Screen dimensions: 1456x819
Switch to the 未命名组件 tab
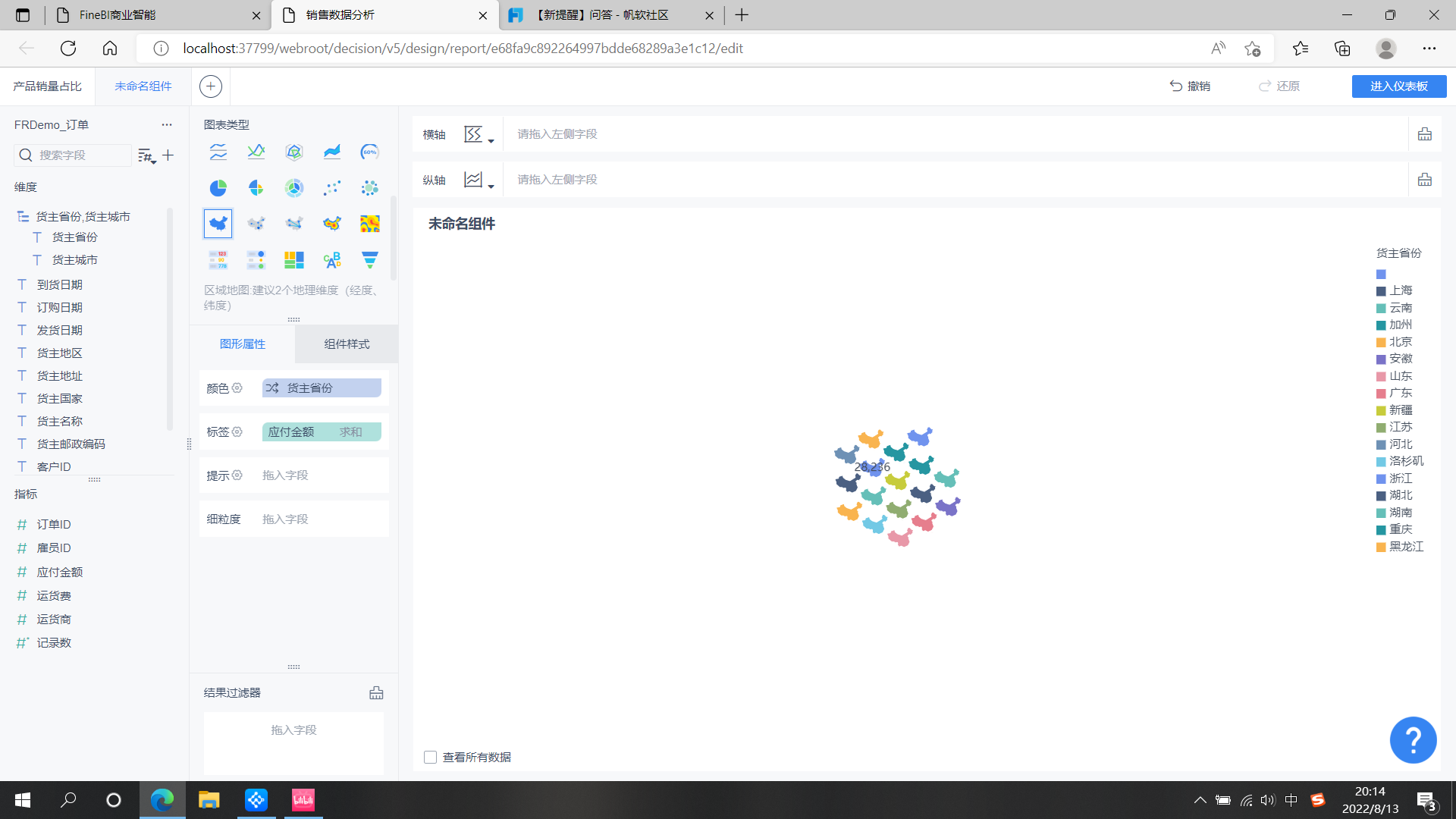143,86
